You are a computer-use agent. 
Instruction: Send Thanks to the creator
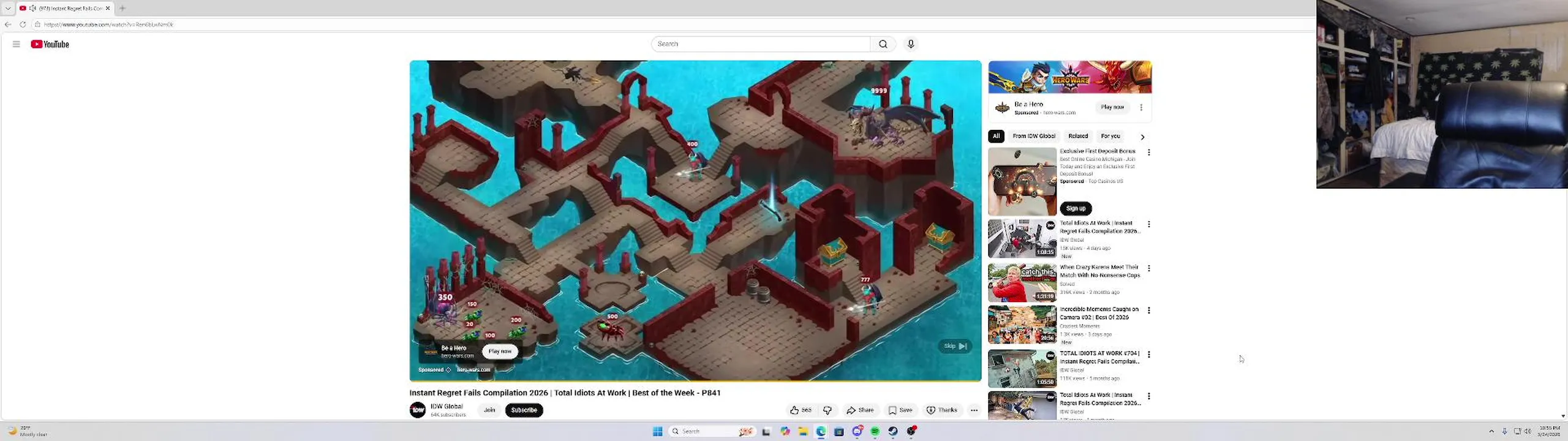941,410
